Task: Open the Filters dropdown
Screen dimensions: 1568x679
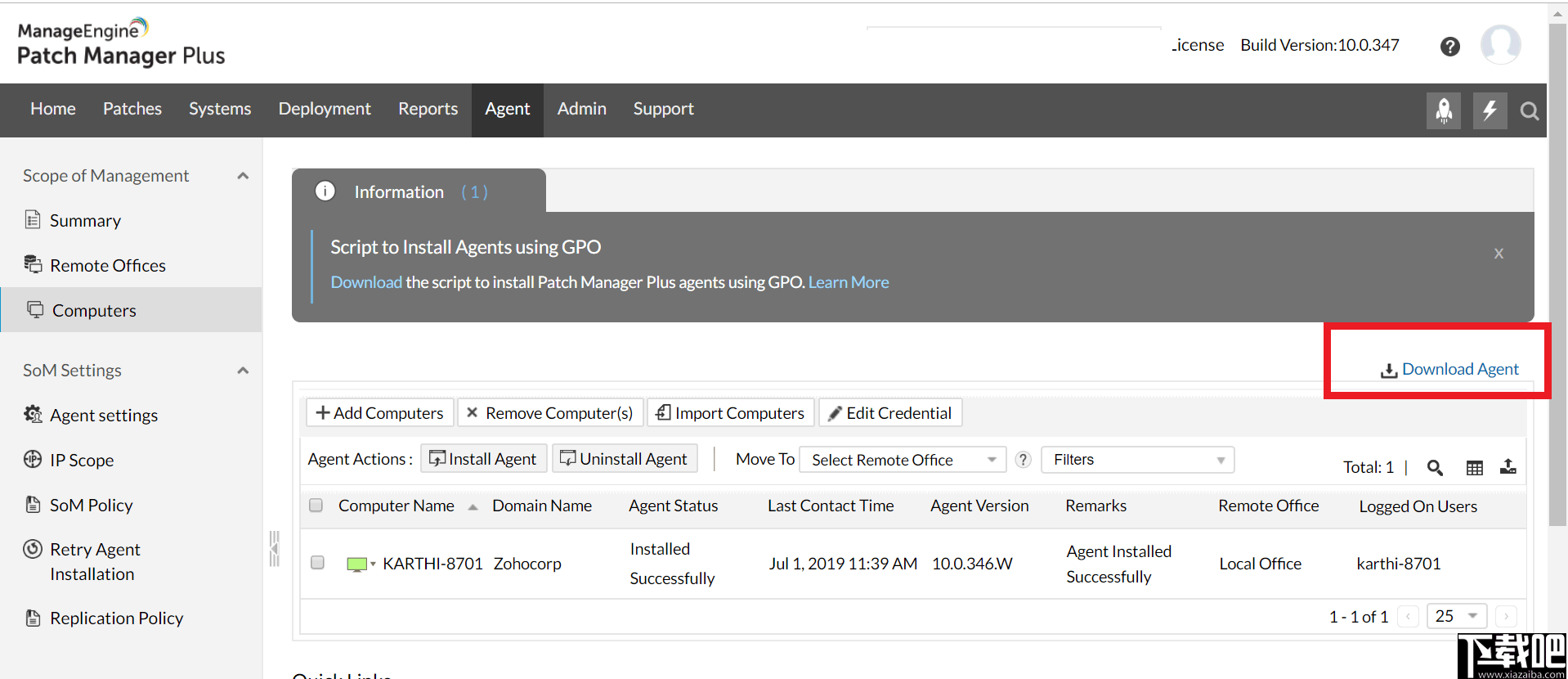Action: [1137, 460]
